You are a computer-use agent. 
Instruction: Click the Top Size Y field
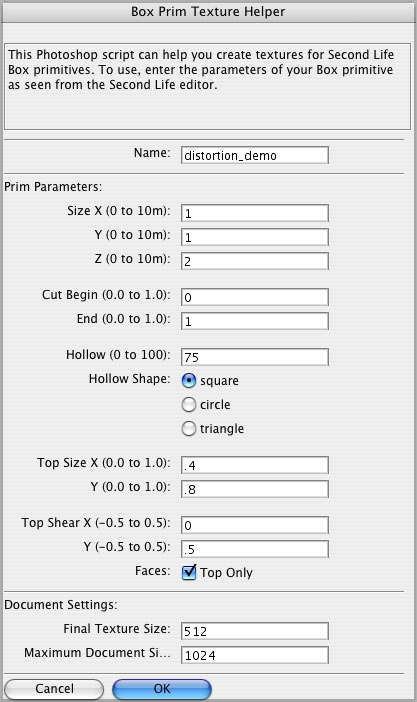[x=255, y=489]
